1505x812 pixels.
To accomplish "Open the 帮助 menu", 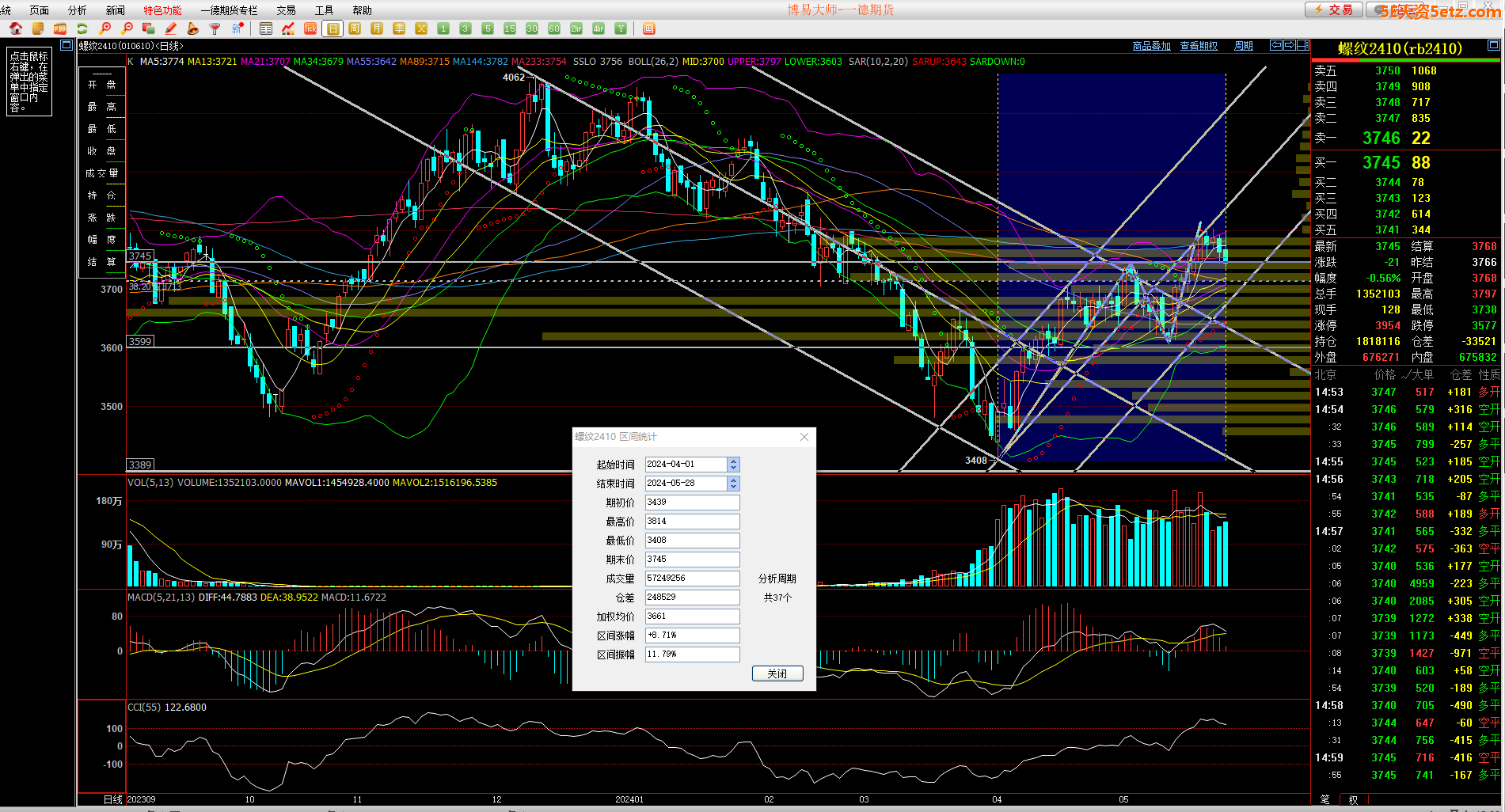I will (362, 10).
